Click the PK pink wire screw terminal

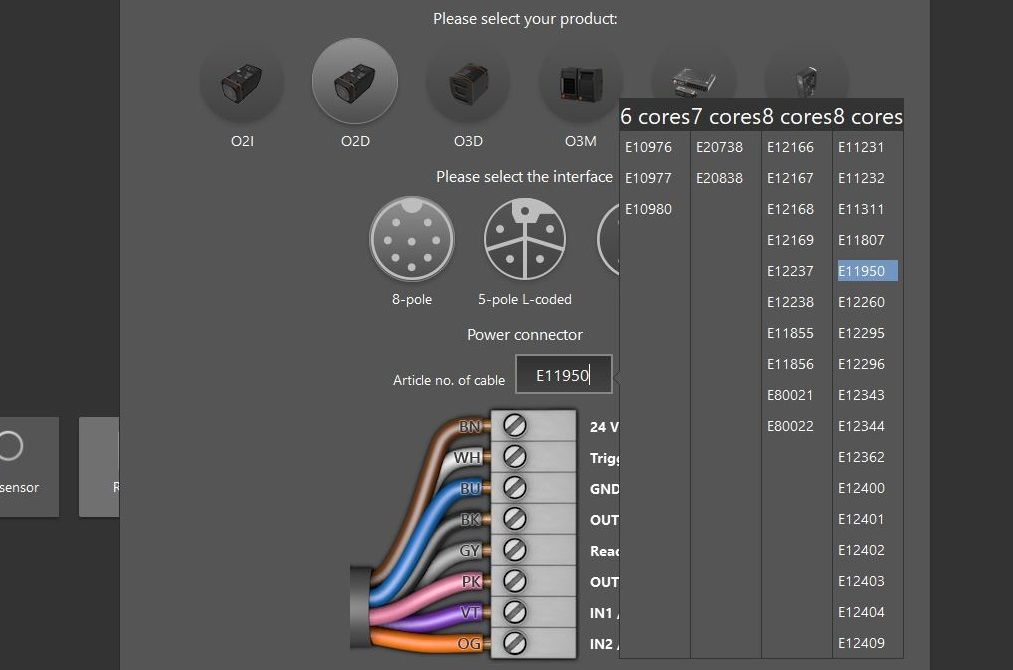coord(515,581)
